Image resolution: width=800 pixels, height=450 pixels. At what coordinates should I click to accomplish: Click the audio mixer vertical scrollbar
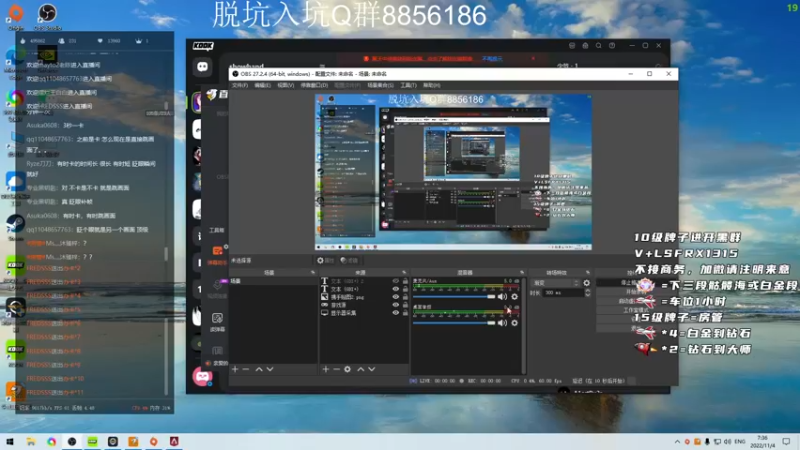(523, 325)
